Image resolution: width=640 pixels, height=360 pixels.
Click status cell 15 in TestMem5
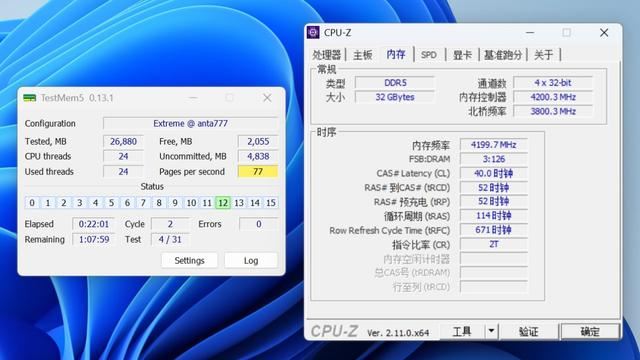[271, 203]
